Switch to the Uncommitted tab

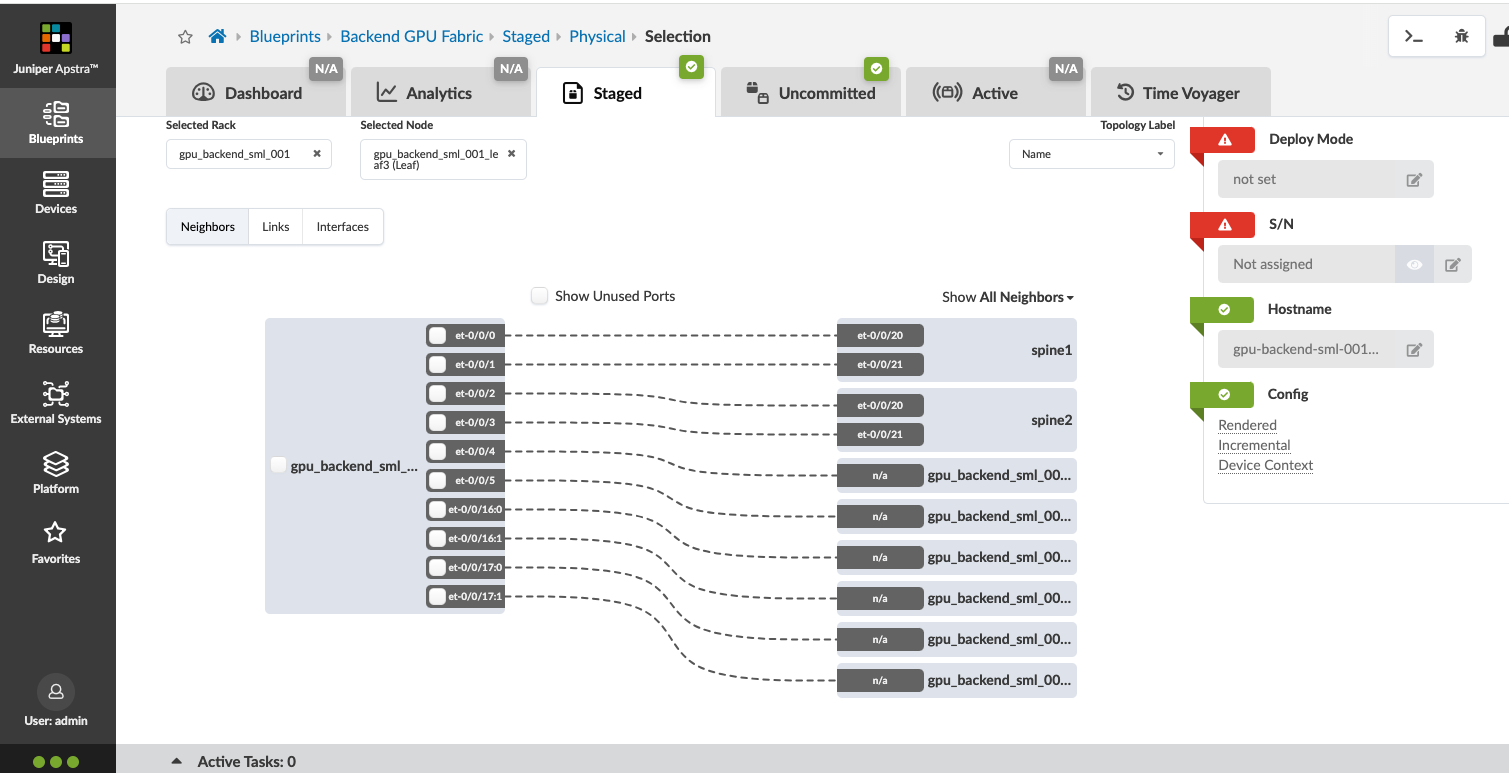pos(811,93)
